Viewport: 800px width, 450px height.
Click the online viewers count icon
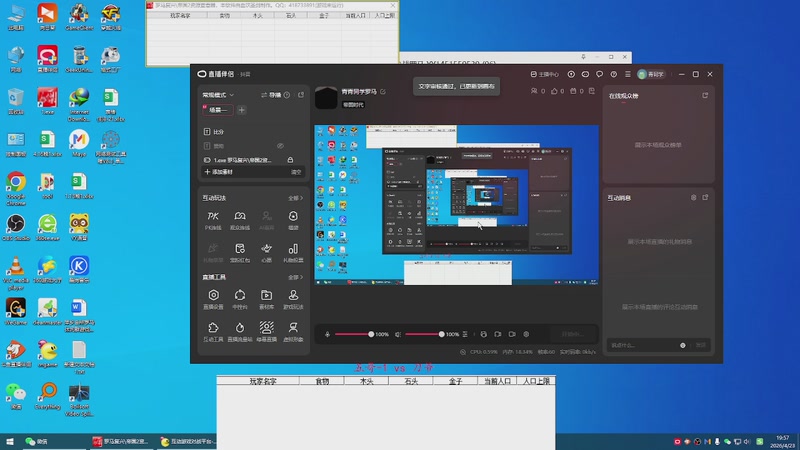point(534,91)
